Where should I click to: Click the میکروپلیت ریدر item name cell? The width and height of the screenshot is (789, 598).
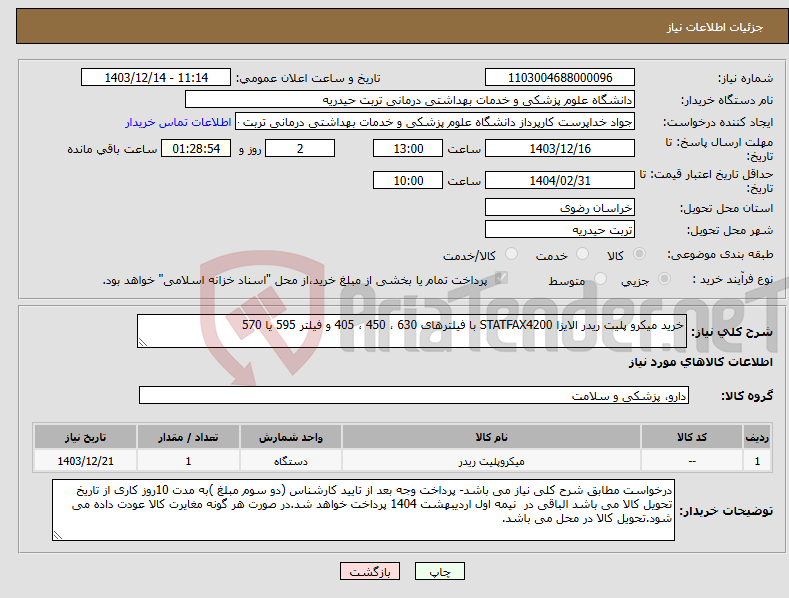(491, 461)
